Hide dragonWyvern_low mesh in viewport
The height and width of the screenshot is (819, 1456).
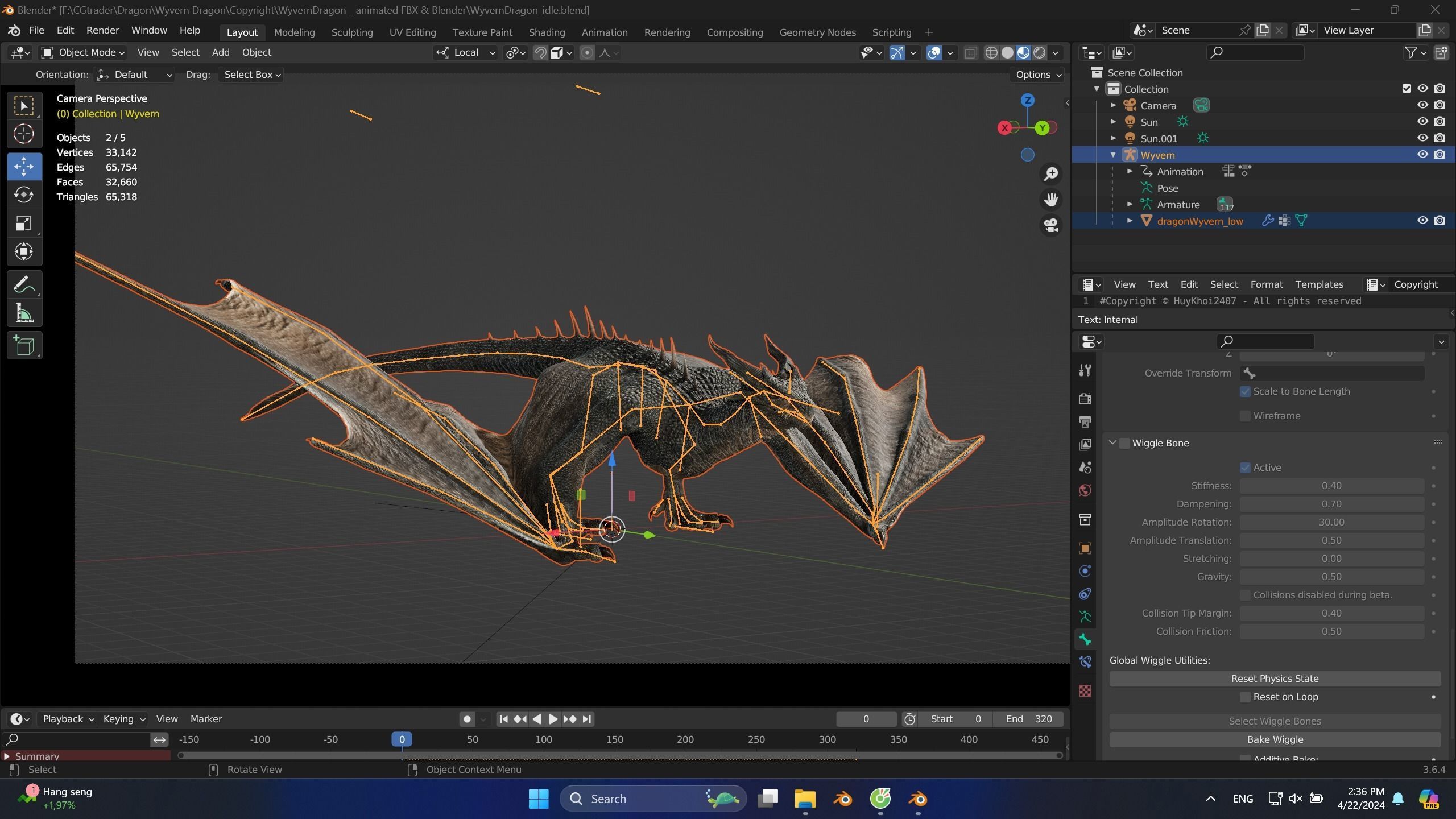1422,221
